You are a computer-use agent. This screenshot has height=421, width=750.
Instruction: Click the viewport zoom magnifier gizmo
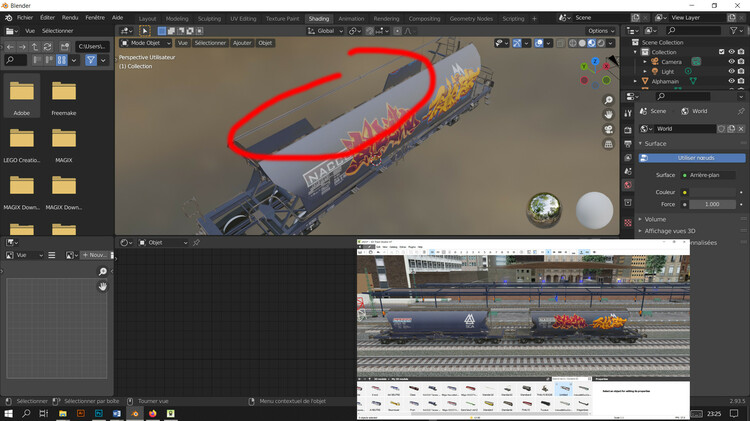(608, 100)
